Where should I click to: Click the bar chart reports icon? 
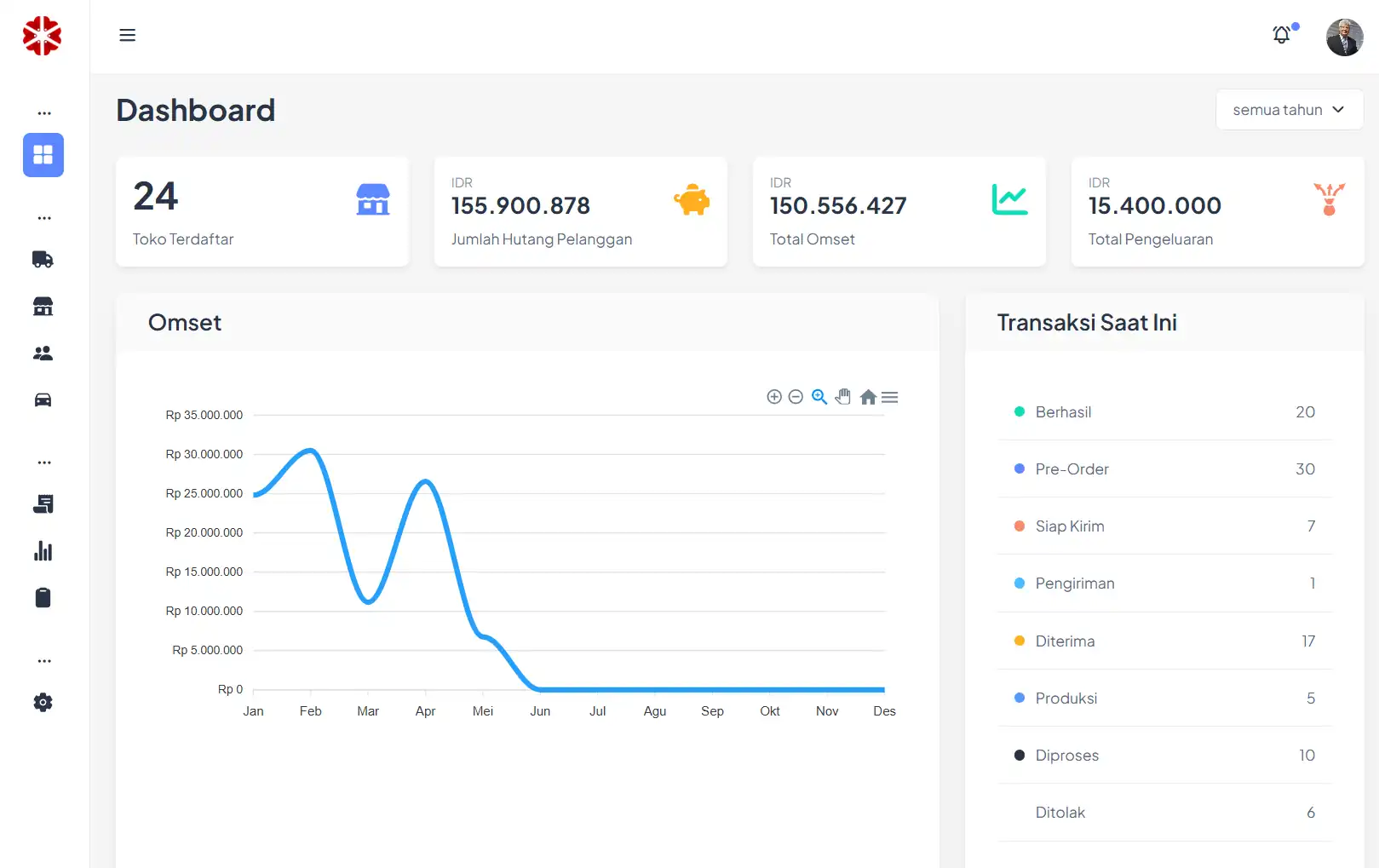pyautogui.click(x=43, y=550)
